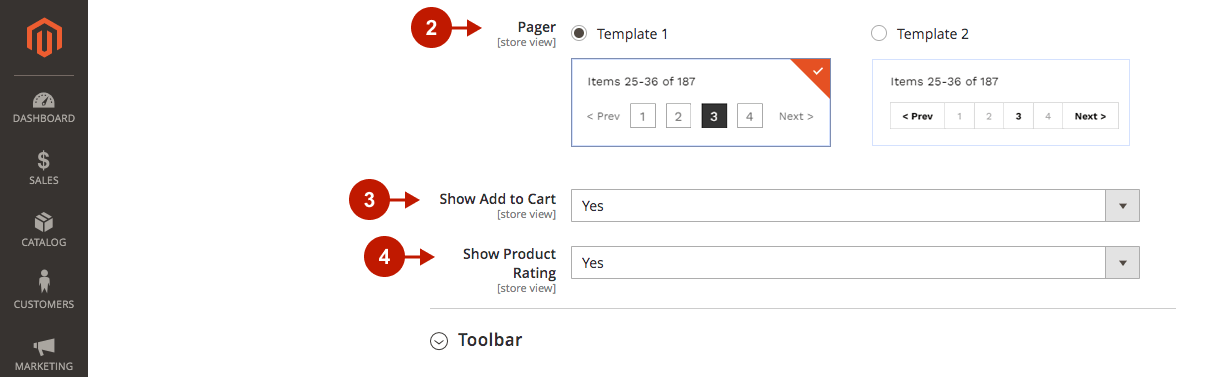Expand the Toolbar section heading
Viewport: 1206px width, 377px height.
[490, 340]
